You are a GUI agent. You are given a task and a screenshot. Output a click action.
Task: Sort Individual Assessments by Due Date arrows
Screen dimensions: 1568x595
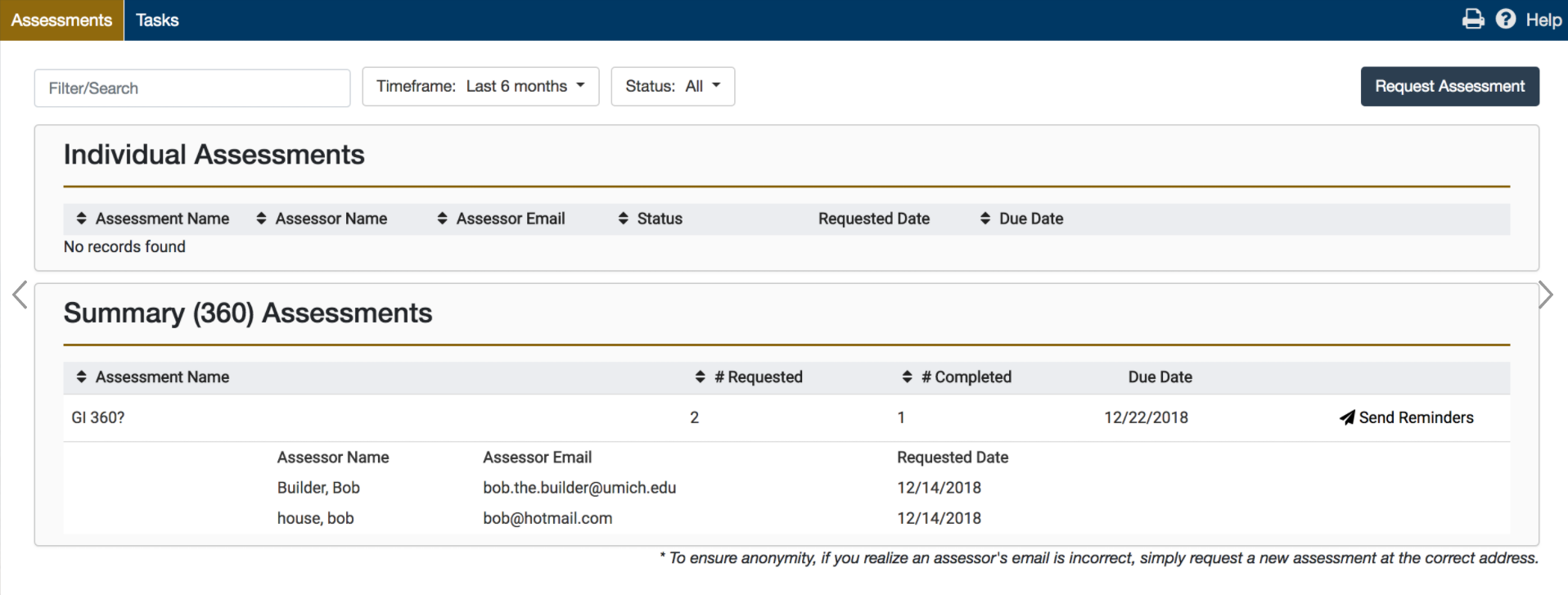pyautogui.click(x=985, y=219)
